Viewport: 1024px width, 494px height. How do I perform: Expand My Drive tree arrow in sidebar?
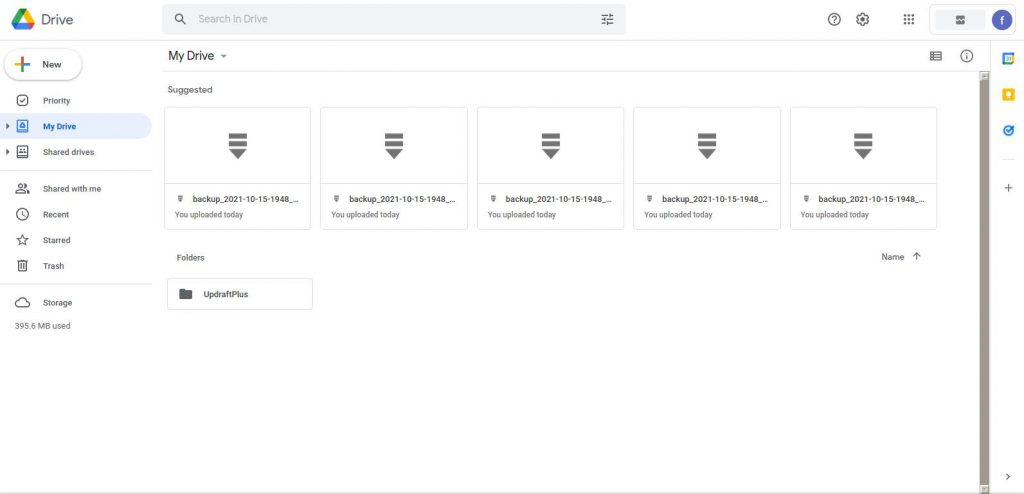[8, 126]
